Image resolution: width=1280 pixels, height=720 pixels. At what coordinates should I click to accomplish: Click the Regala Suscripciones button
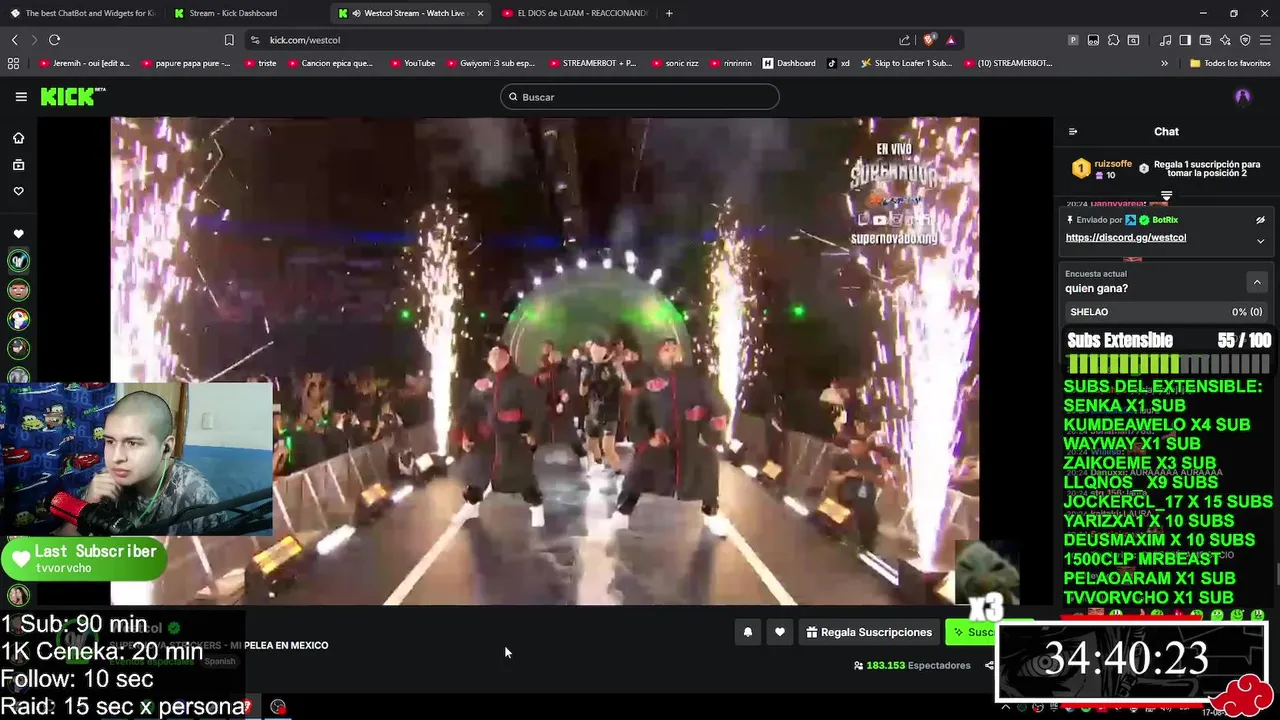(x=868, y=632)
